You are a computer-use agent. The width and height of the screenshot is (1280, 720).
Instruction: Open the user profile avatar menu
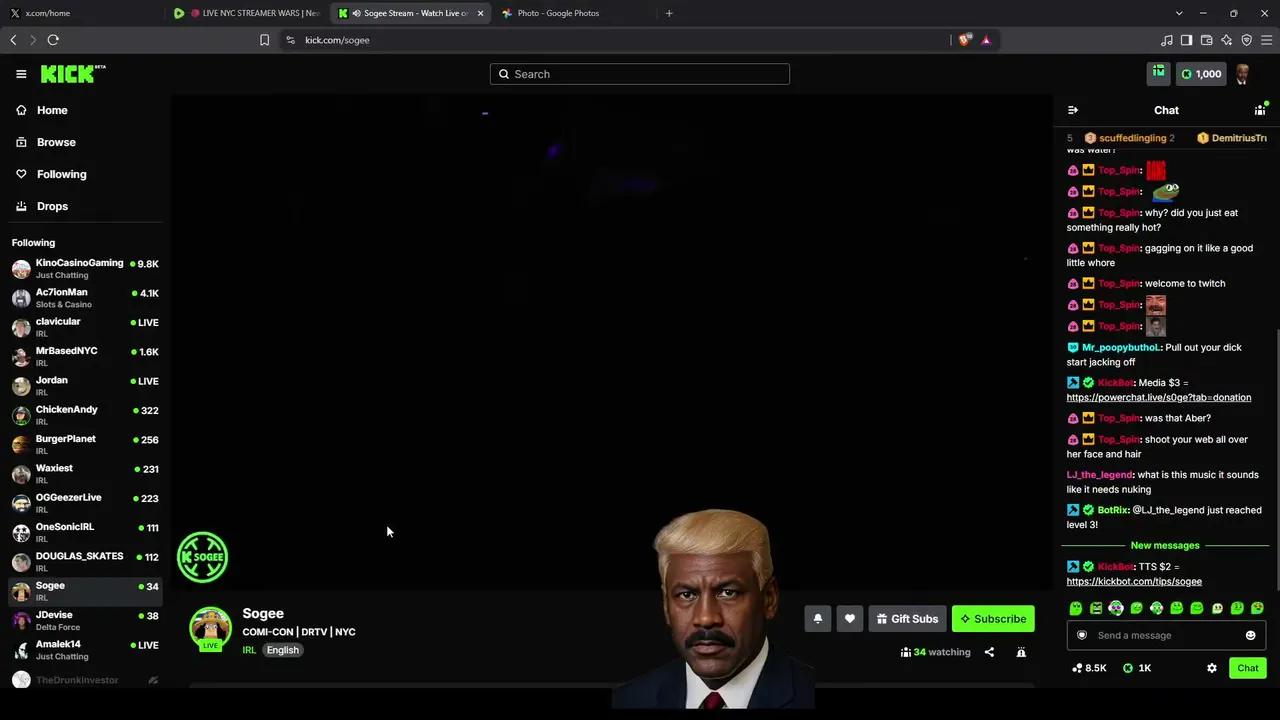pyautogui.click(x=1243, y=74)
